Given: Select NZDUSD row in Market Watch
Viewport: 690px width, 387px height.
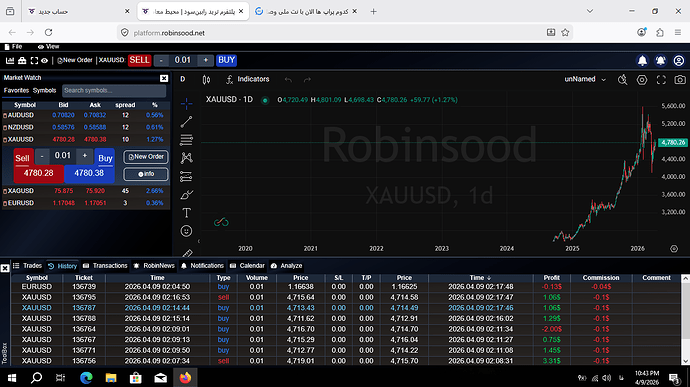Looking at the screenshot, I should [x=86, y=127].
